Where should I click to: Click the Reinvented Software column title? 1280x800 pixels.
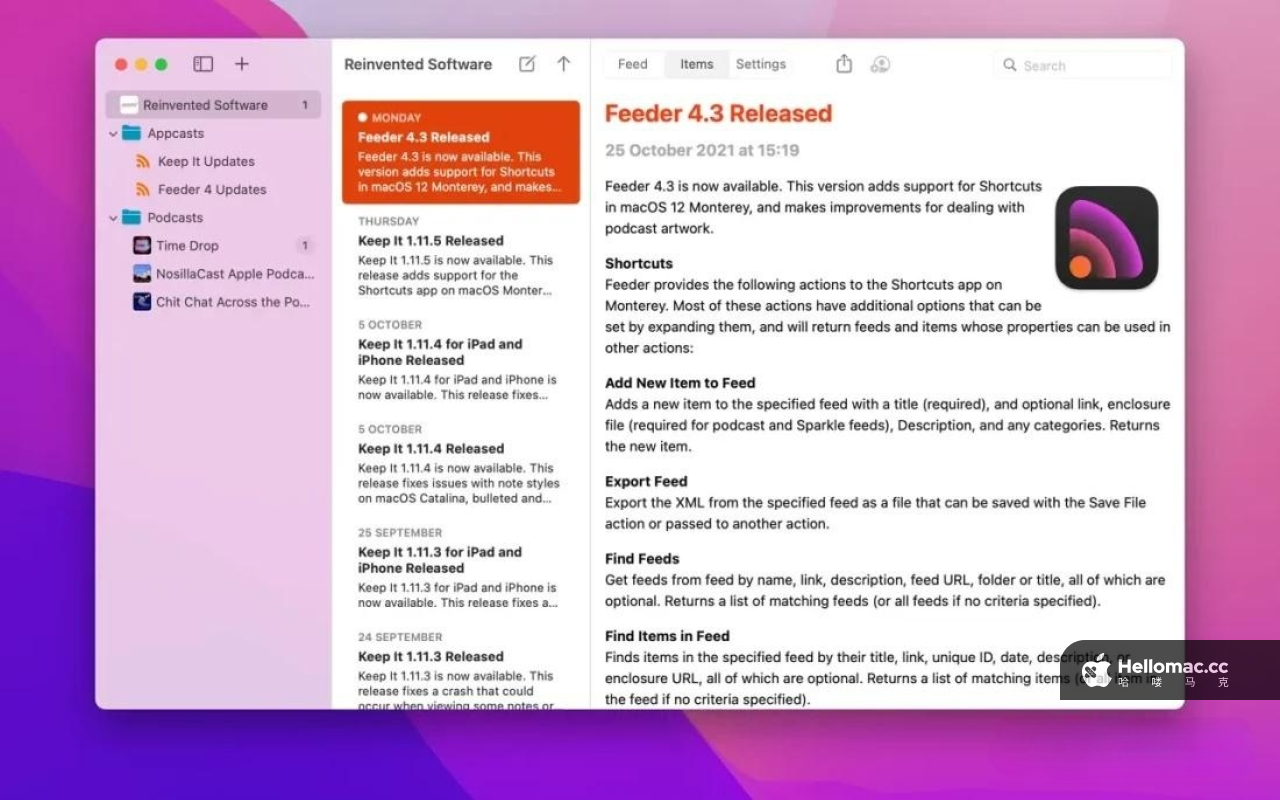click(418, 64)
